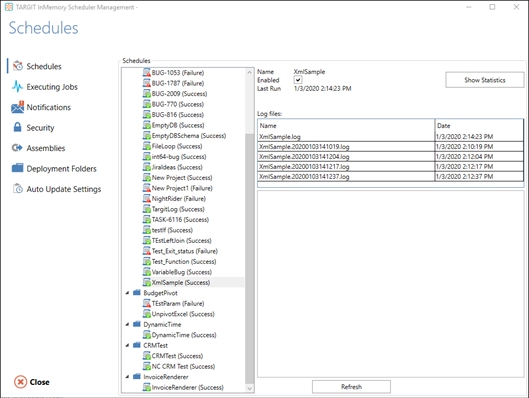Screen dimensions: 529x398
Task: Click the Security padlock icon
Action: pyautogui.click(x=17, y=127)
